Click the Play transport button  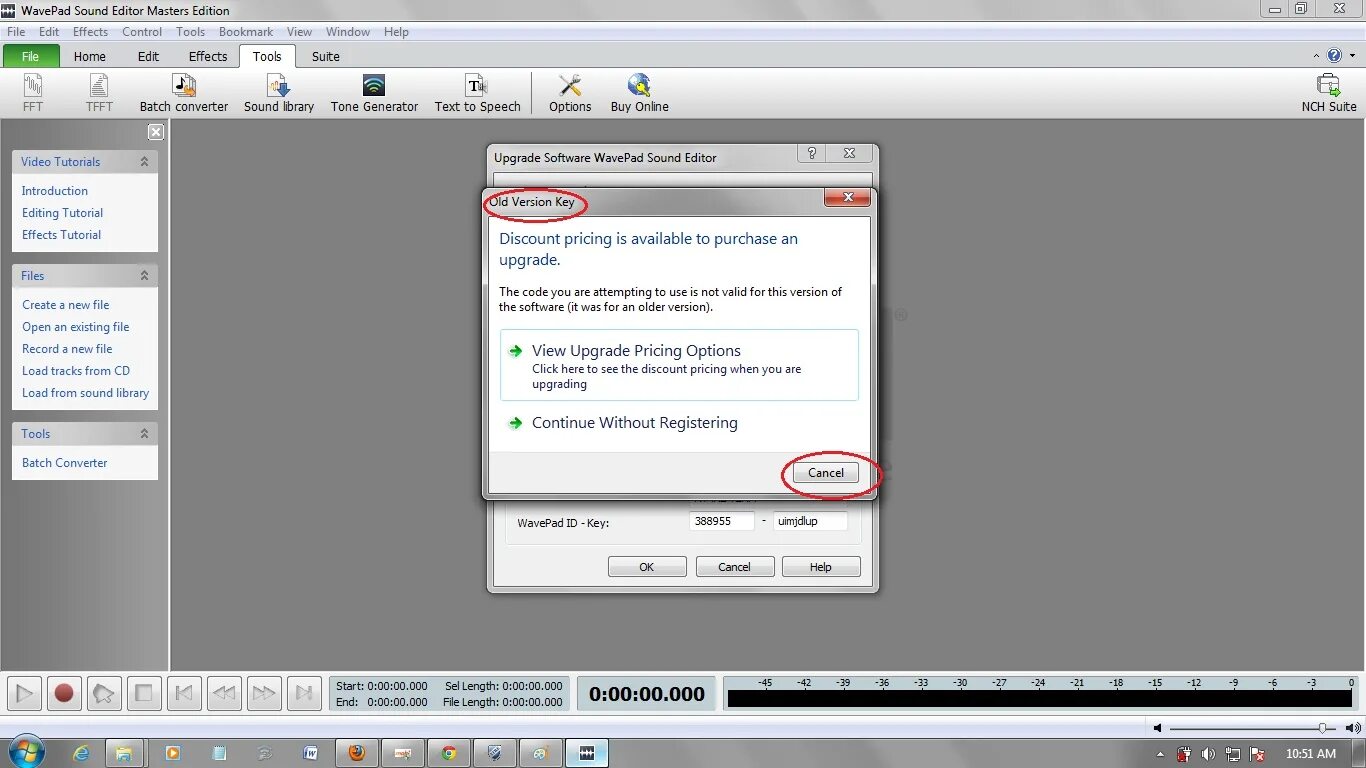[25, 693]
